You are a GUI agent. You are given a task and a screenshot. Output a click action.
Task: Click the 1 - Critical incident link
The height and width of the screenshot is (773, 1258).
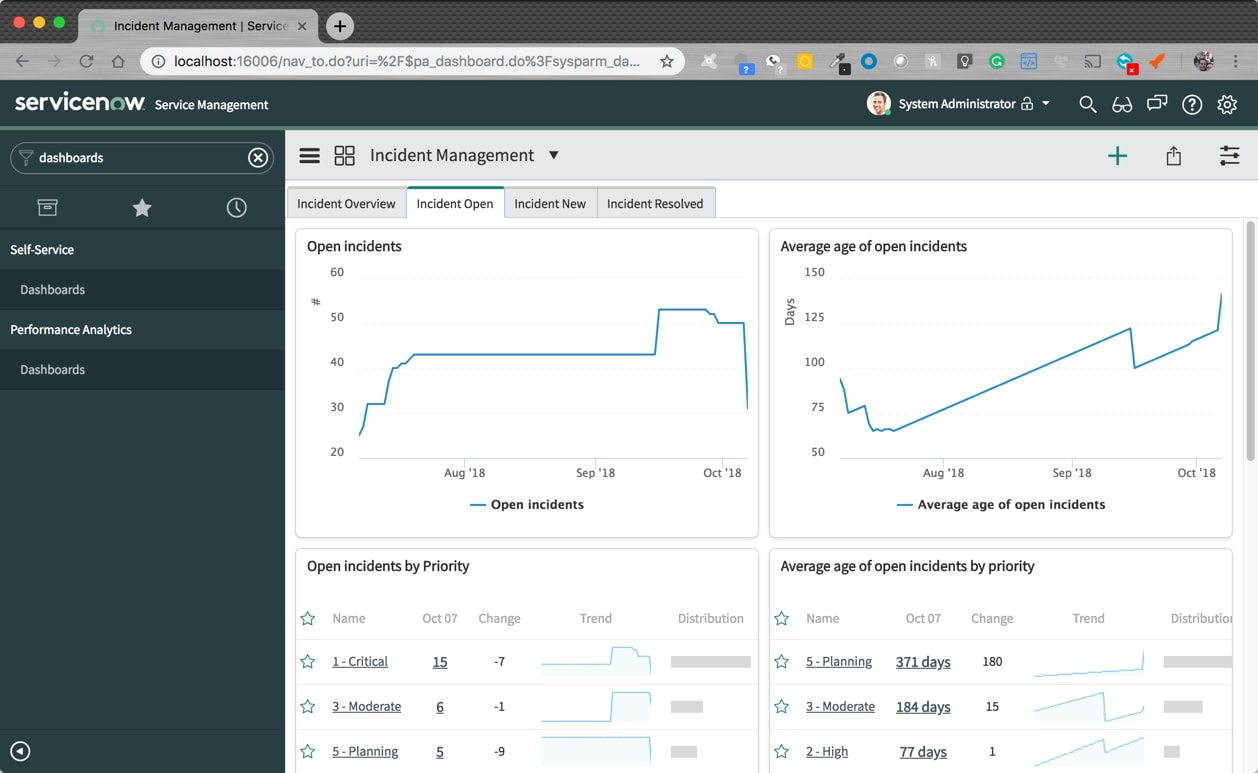pos(360,661)
